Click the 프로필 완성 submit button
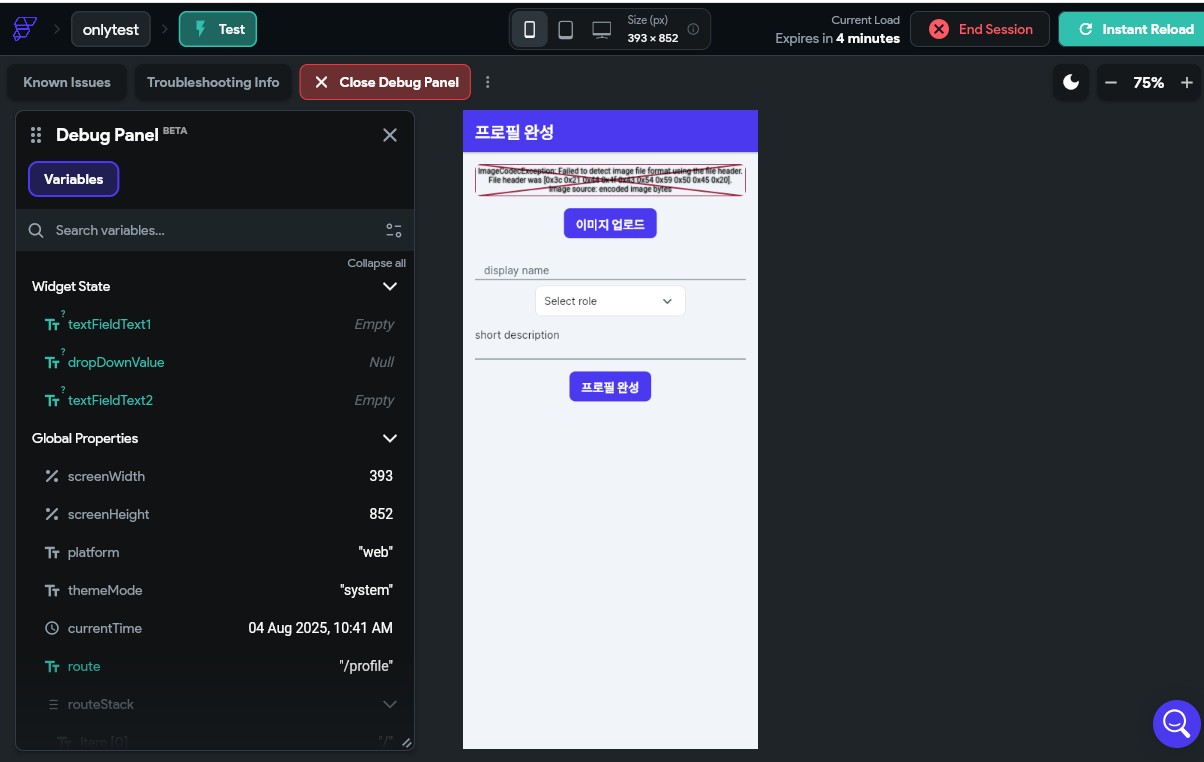This screenshot has width=1204, height=762. coord(610,386)
